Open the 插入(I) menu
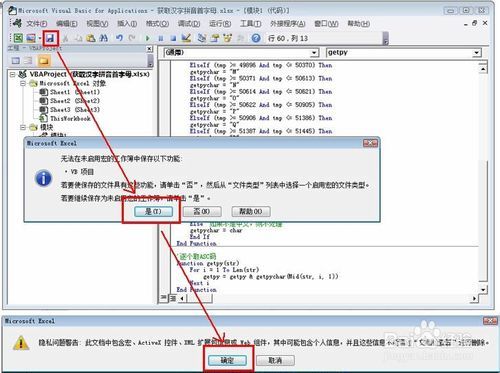This screenshot has width=500, height=373. (127, 24)
